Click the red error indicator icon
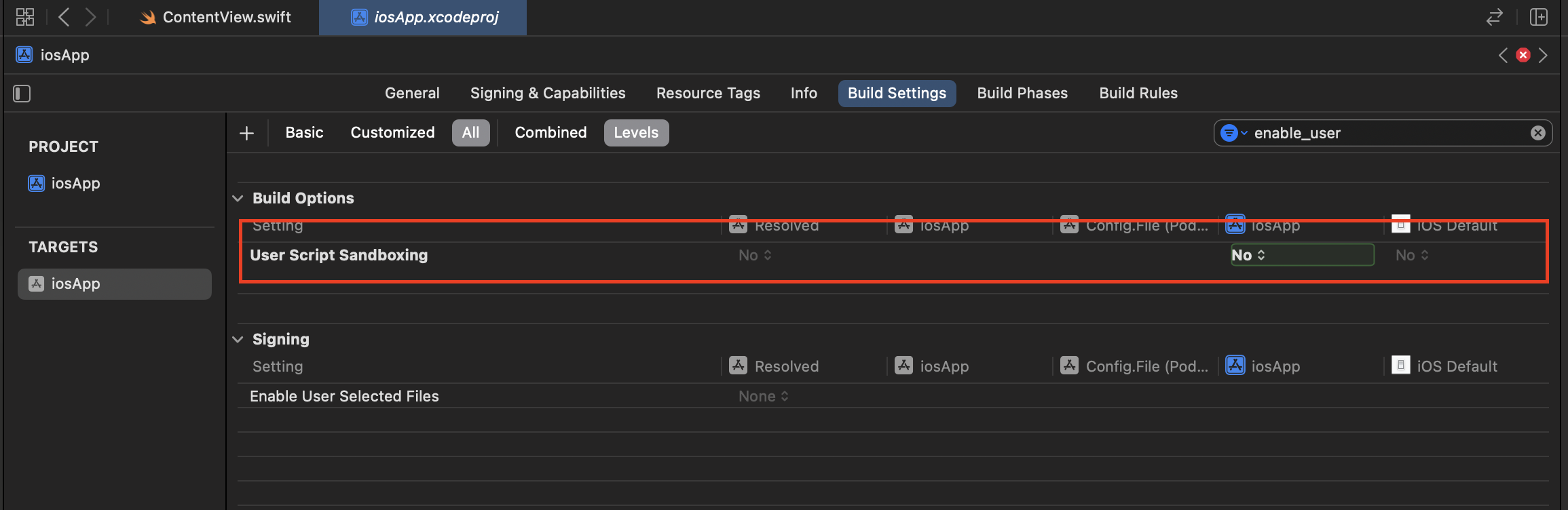 pyautogui.click(x=1523, y=55)
